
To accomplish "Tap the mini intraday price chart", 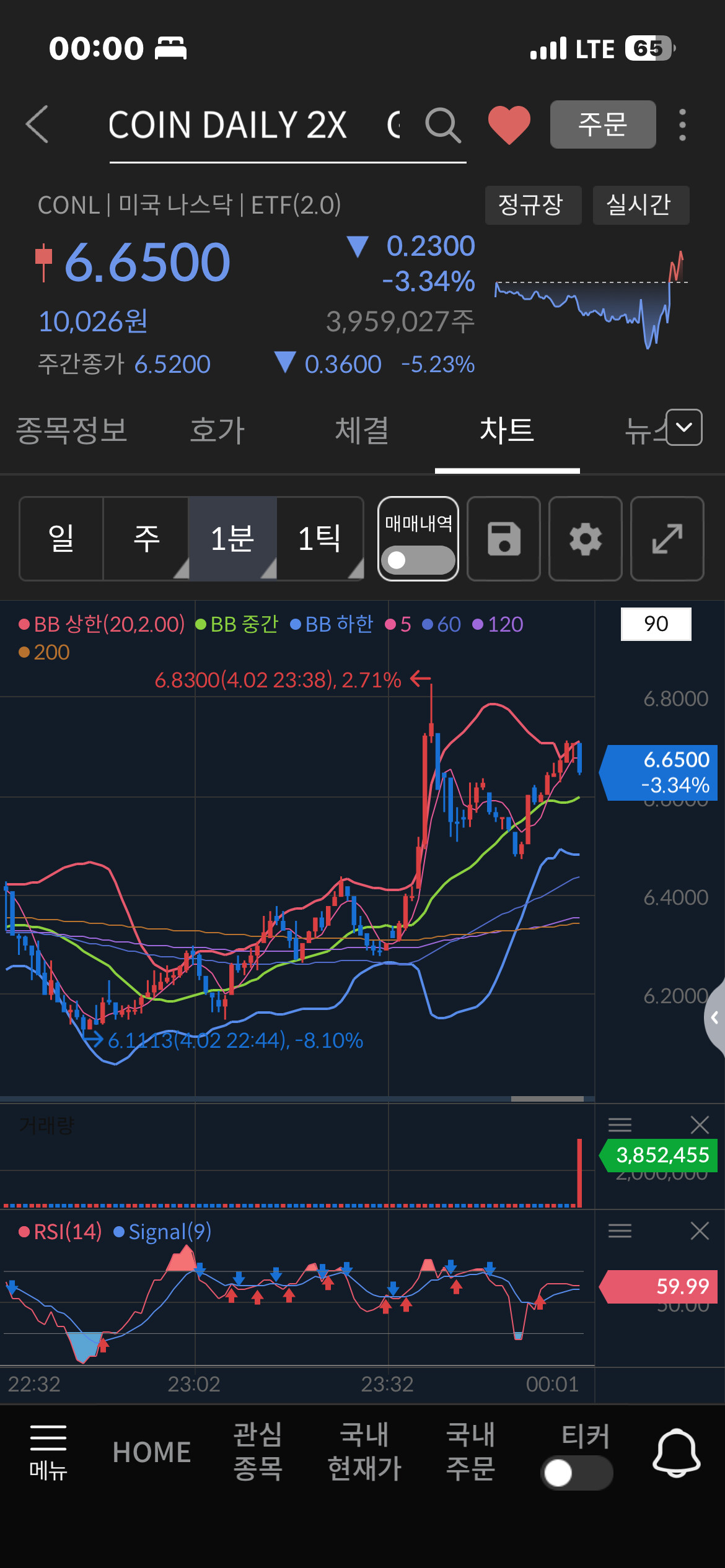I will pos(592,300).
